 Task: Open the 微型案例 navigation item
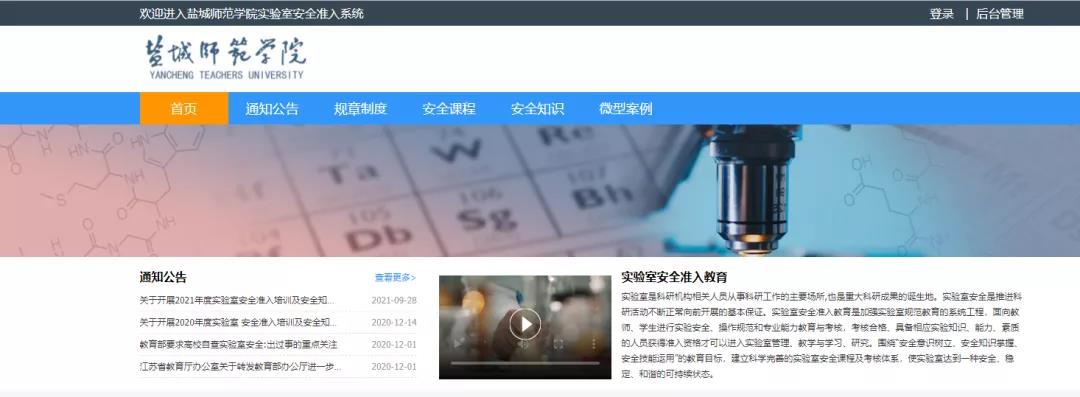625,108
